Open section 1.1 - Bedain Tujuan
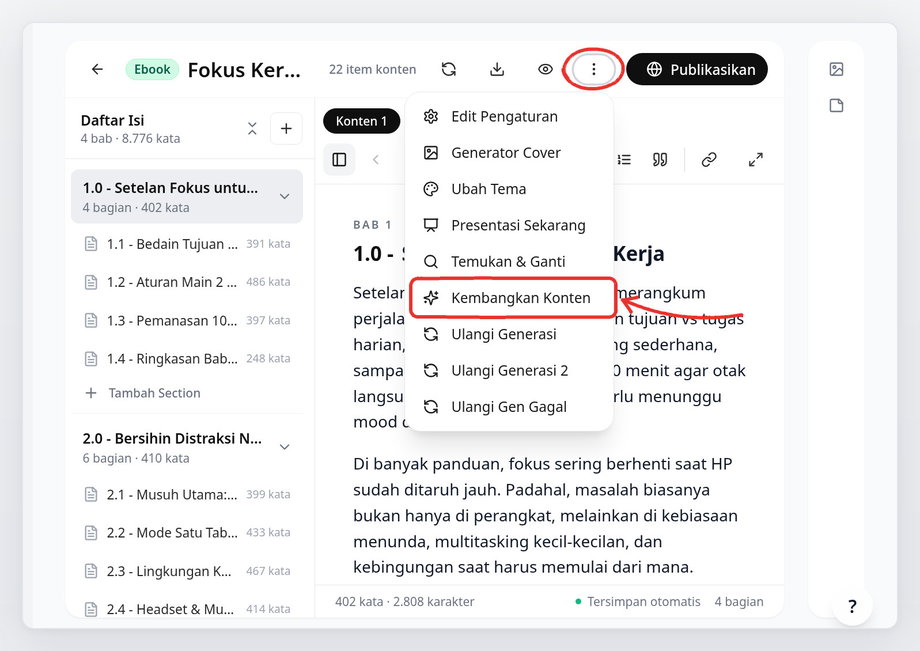920x651 pixels. [187, 244]
